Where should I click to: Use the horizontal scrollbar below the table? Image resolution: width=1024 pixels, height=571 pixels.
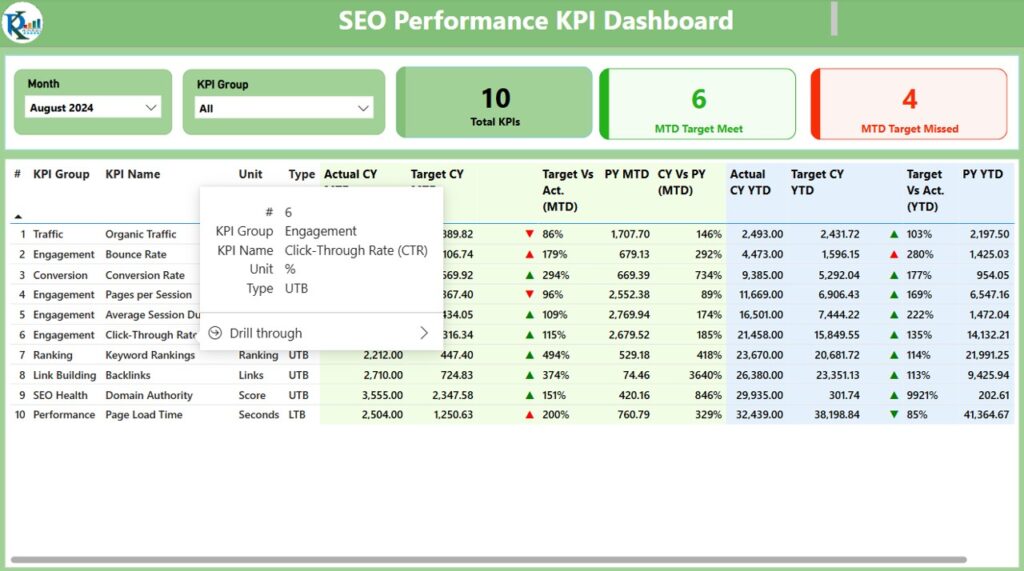point(488,560)
